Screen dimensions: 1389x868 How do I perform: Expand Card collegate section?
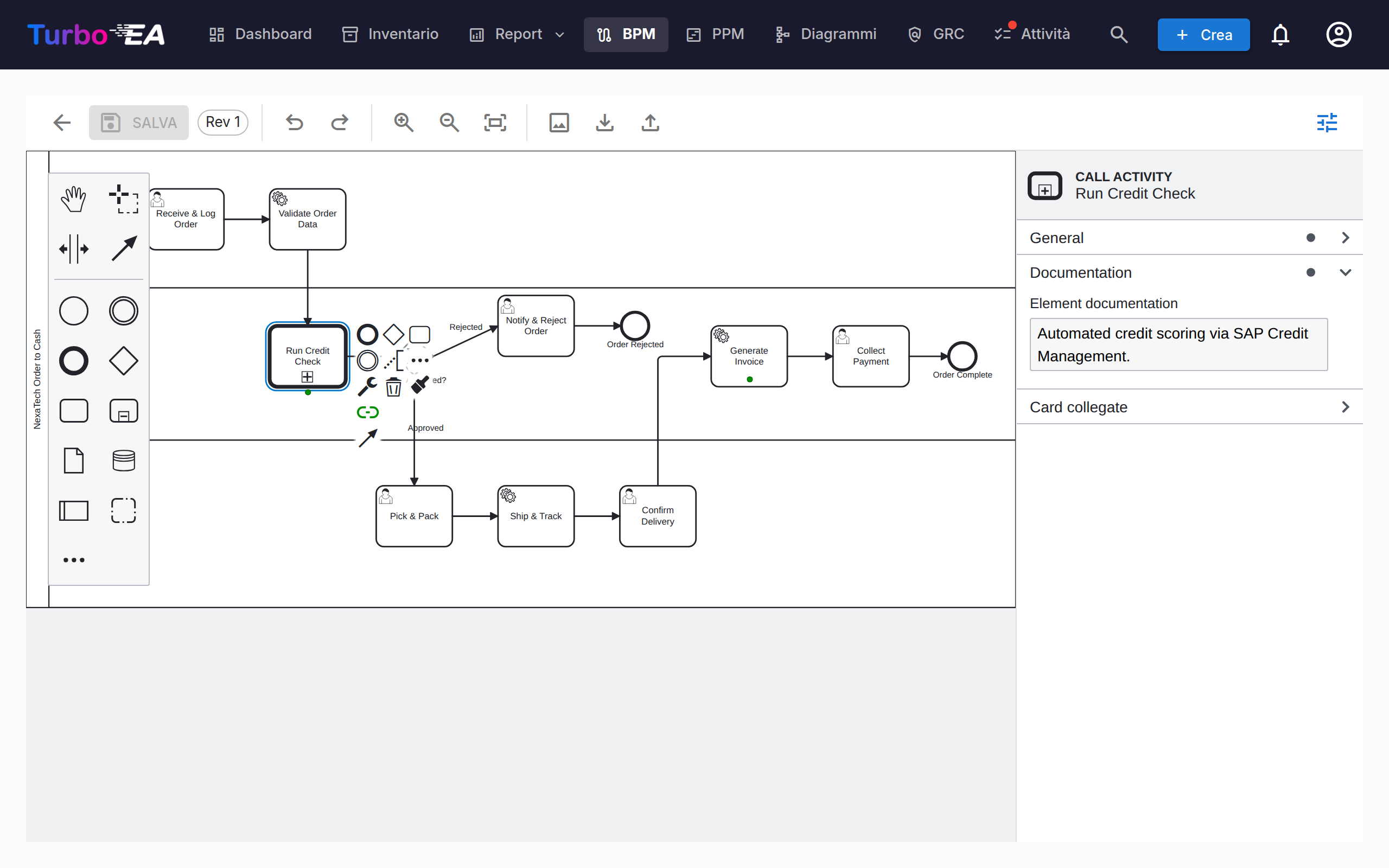pyautogui.click(x=1189, y=407)
